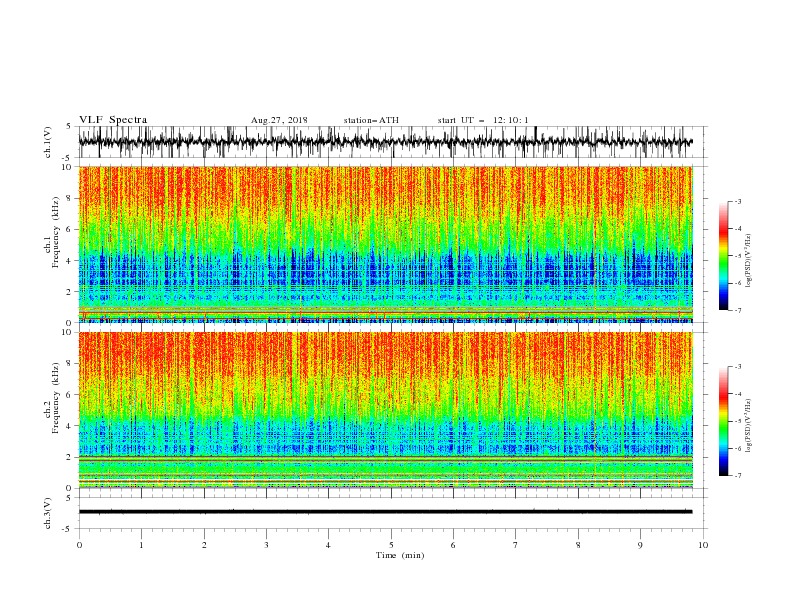792x612 pixels.
Task: Click the ch.1 color bar log(PSD) label
Action: tap(749, 261)
